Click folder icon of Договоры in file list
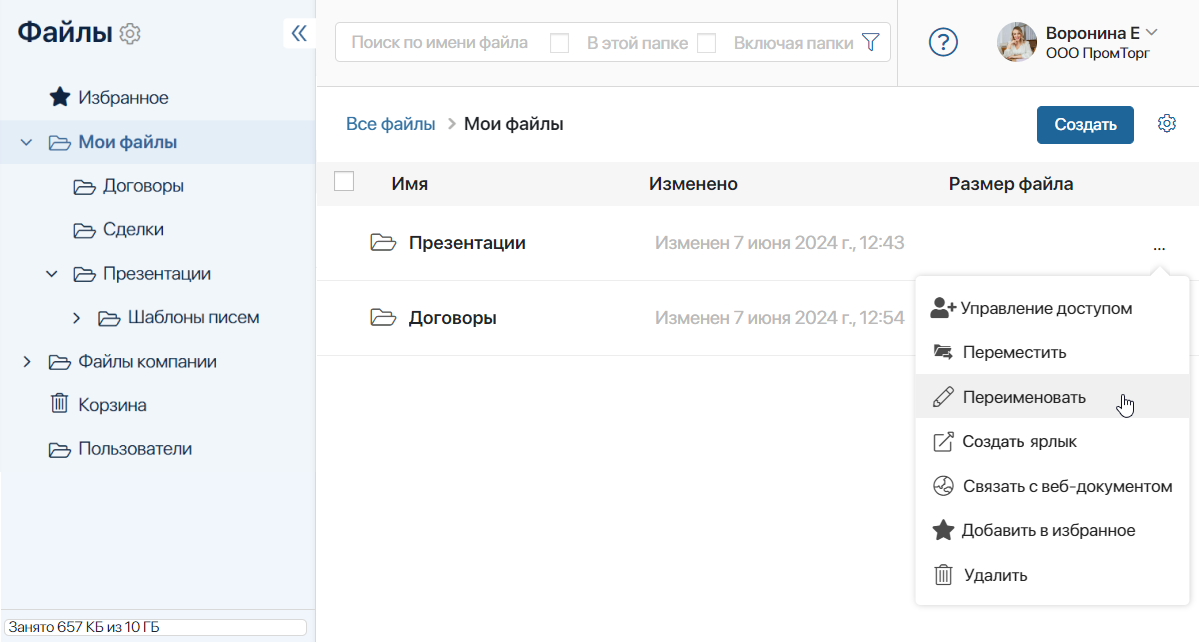This screenshot has height=642, width=1199. [x=383, y=317]
